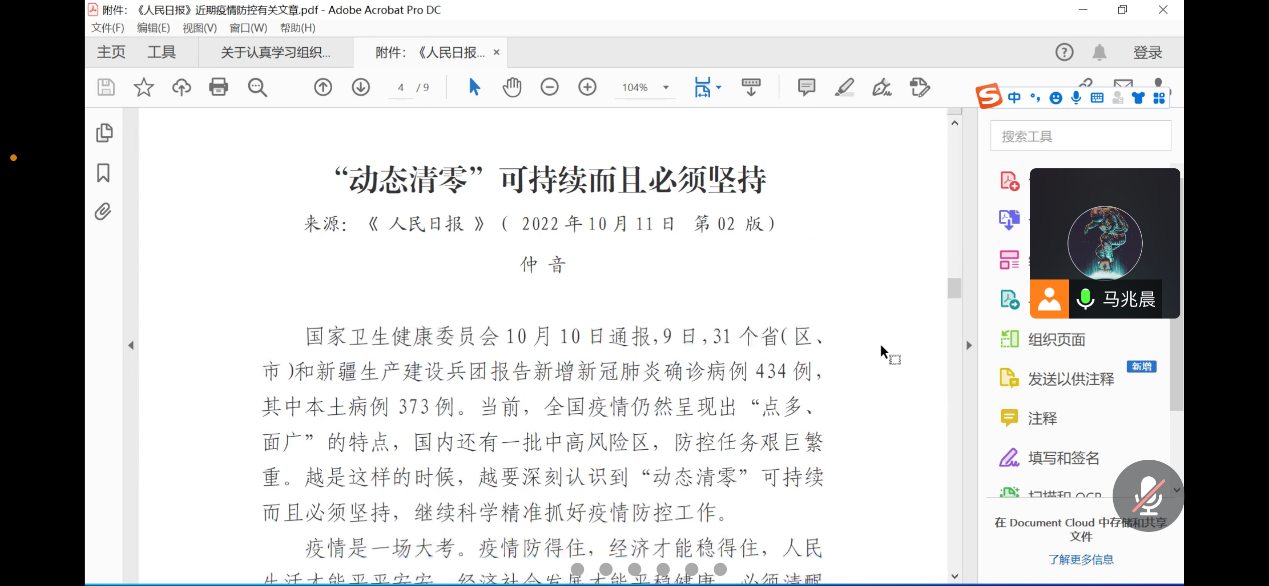Select the hand pan tool
This screenshot has height=586, width=1269.
(x=512, y=87)
